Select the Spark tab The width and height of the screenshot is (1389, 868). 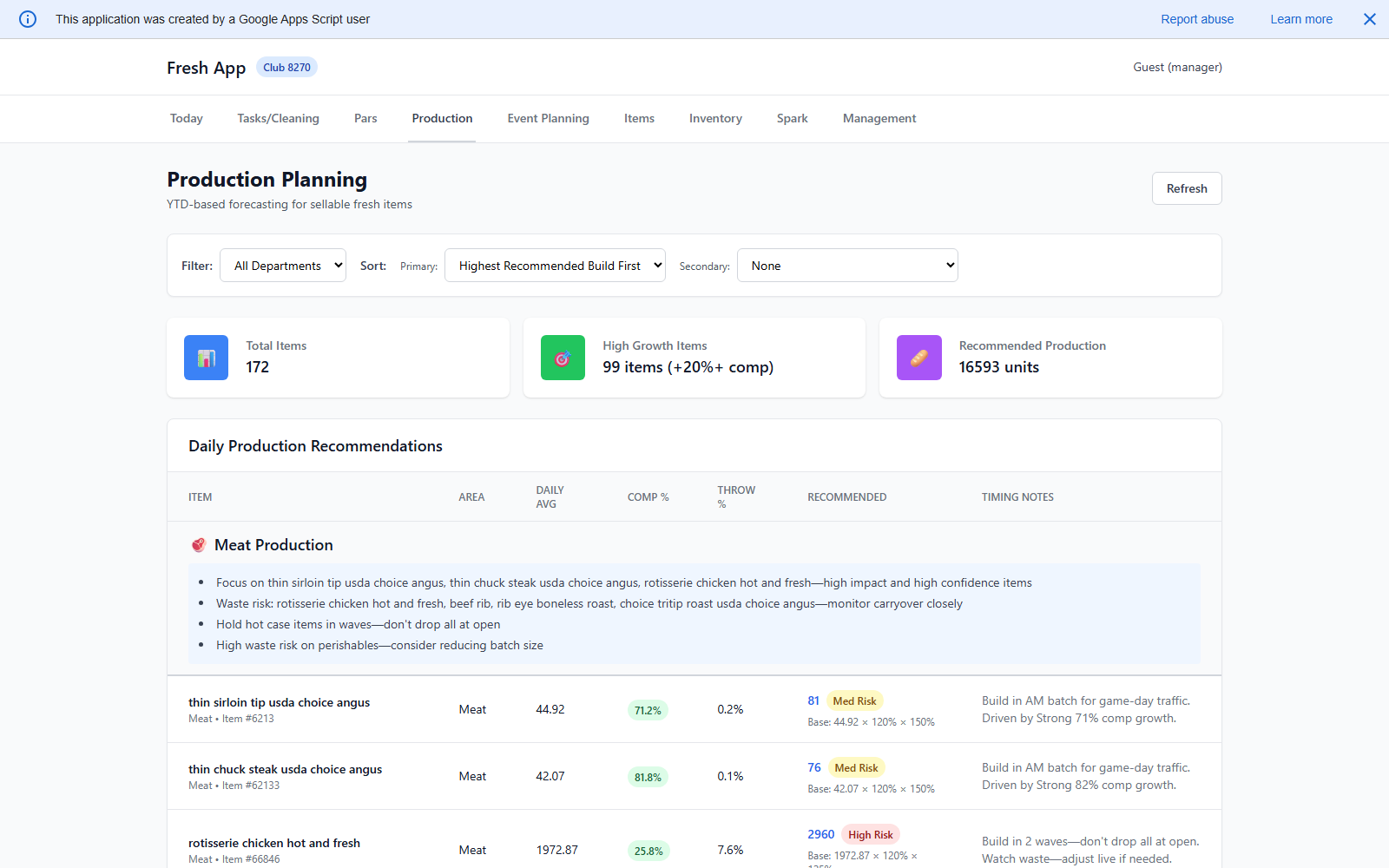click(x=792, y=118)
